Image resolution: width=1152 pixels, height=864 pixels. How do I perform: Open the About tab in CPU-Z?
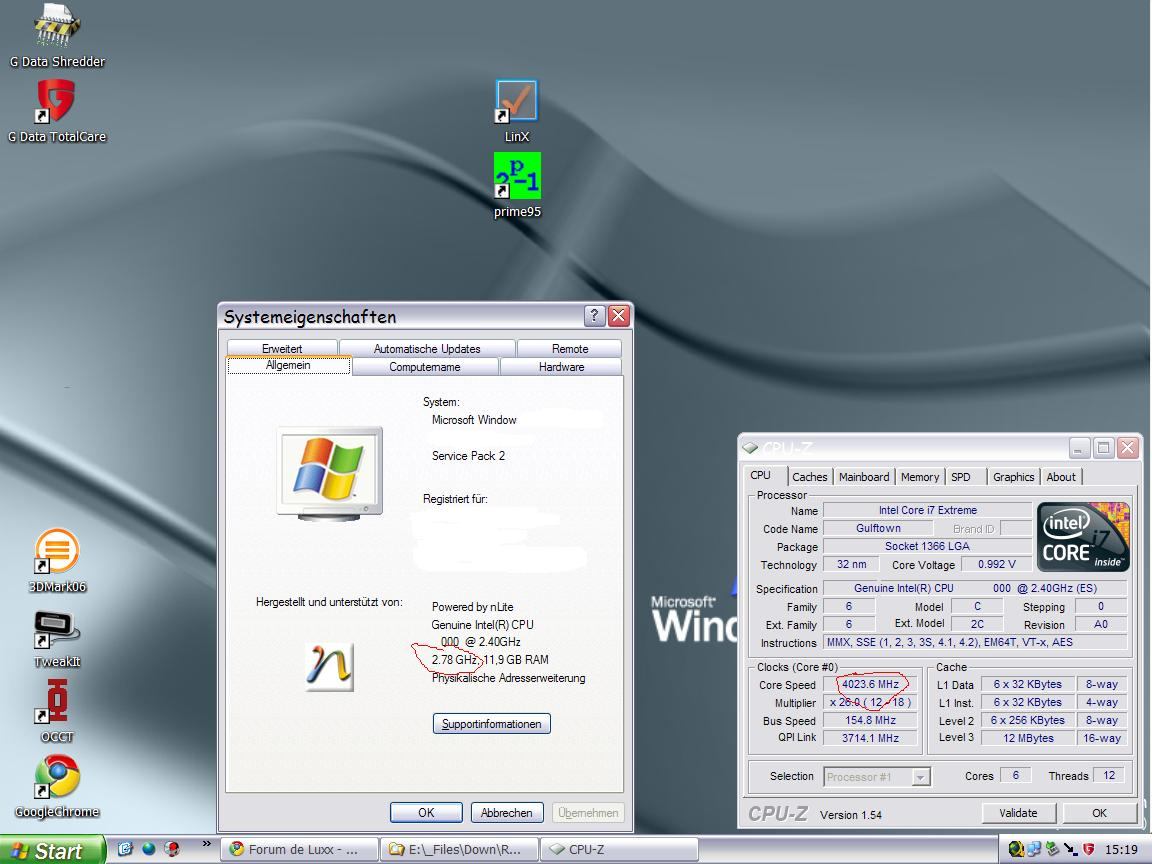1061,477
